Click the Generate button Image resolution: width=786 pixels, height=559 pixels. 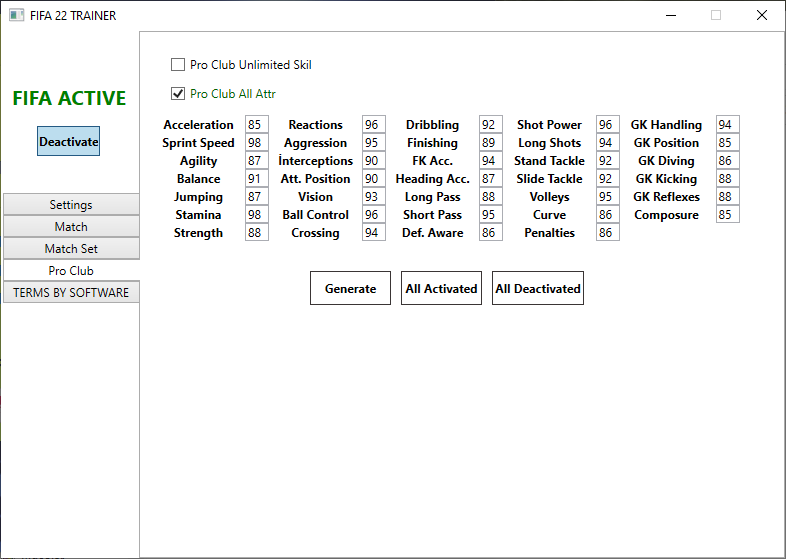point(350,288)
